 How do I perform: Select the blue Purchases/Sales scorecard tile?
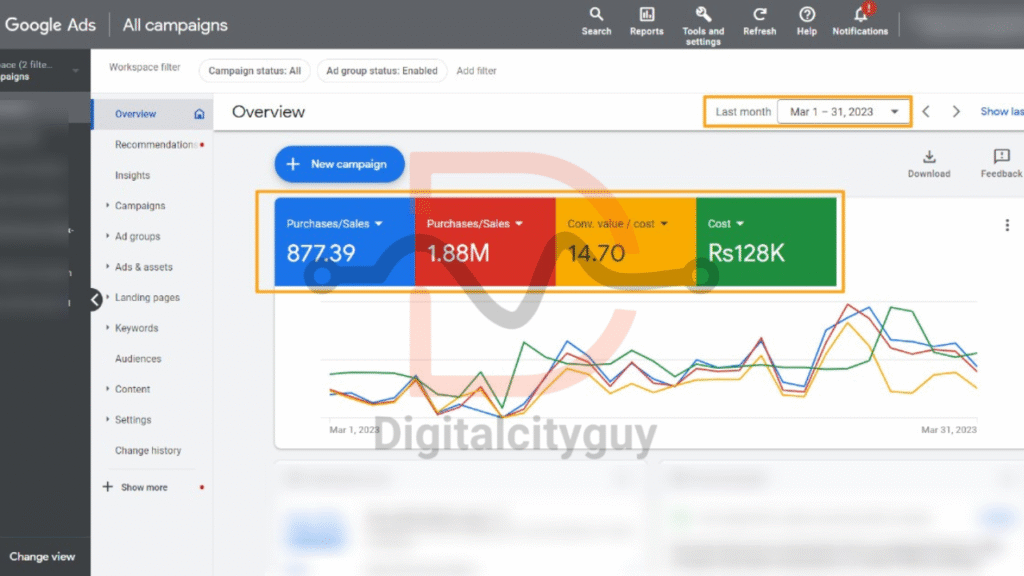344,242
